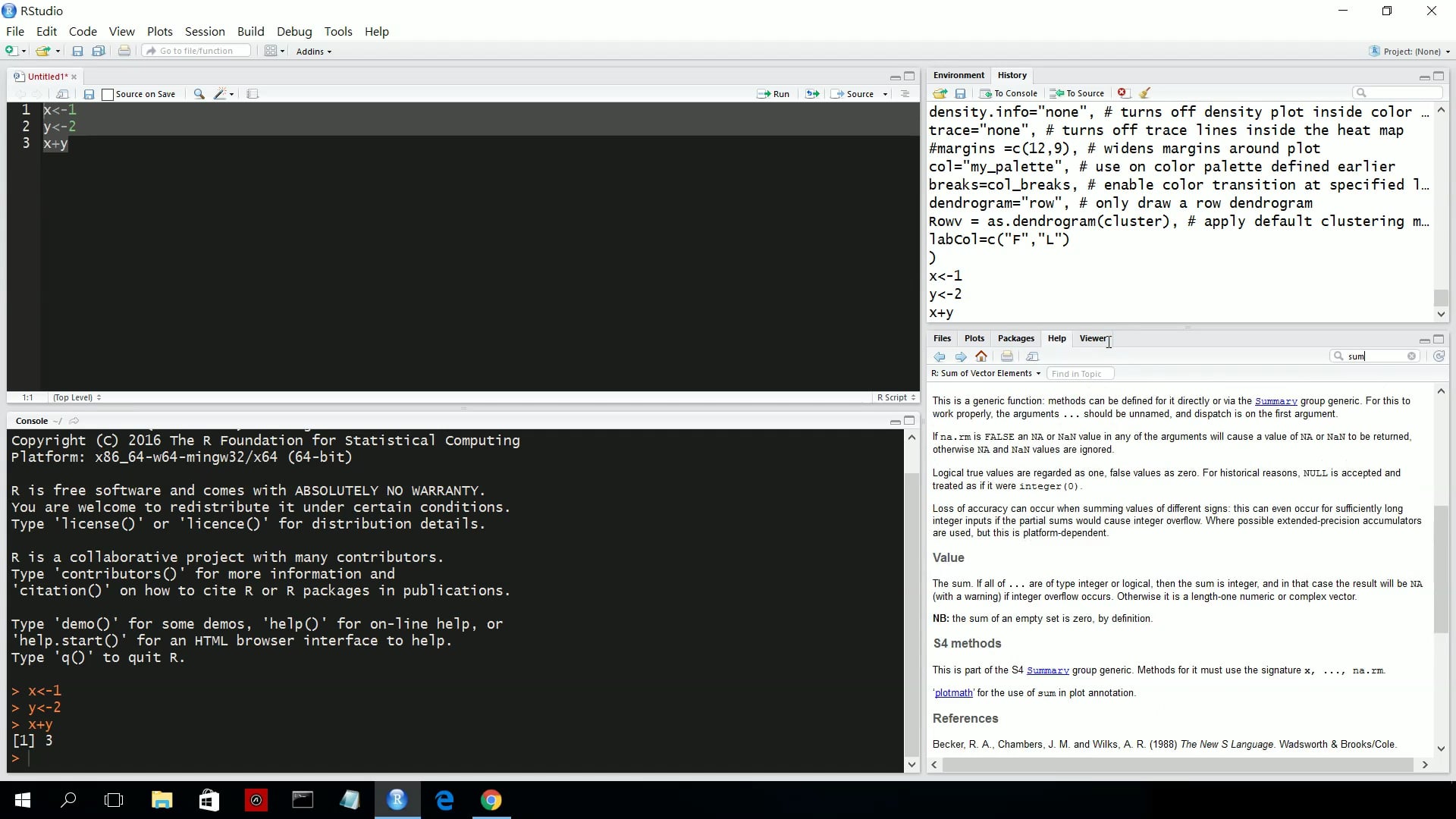
Task: Expand the R Script file type selector
Action: [896, 397]
